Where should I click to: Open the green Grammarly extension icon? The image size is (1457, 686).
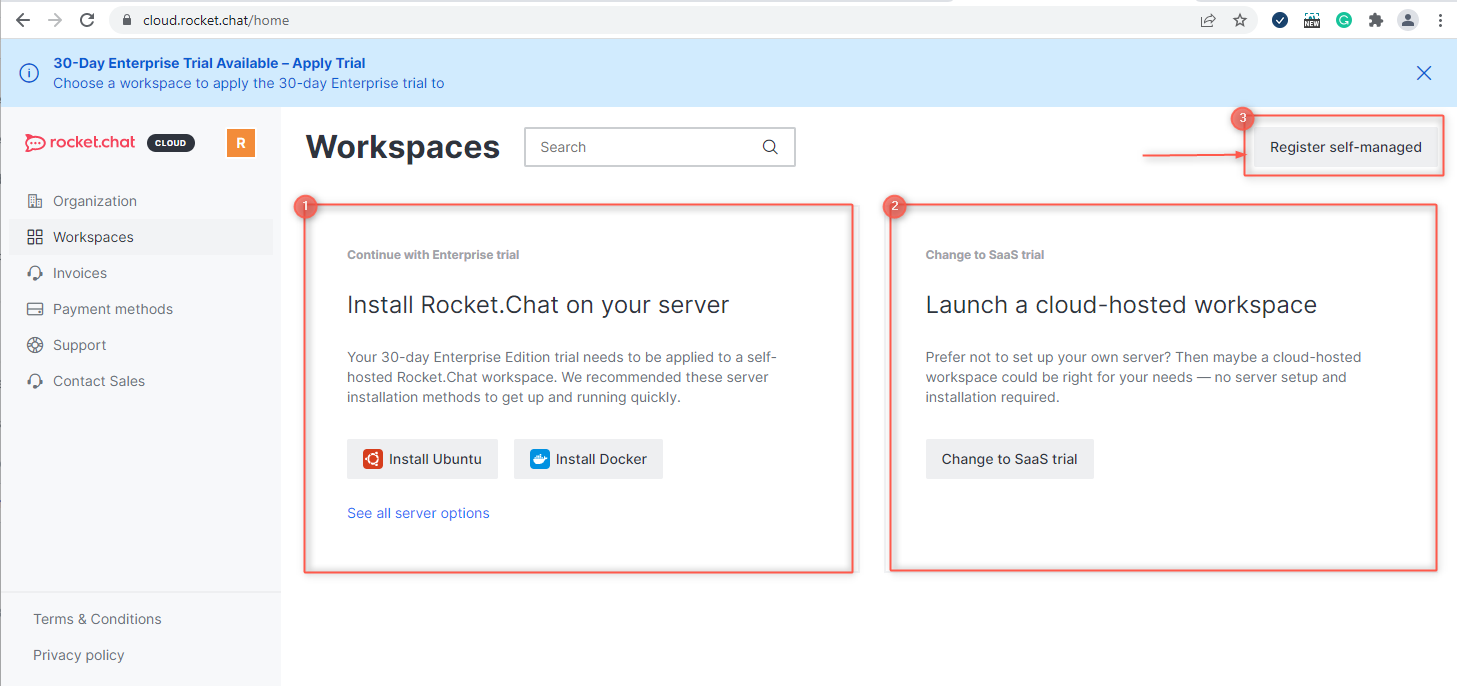click(1344, 20)
